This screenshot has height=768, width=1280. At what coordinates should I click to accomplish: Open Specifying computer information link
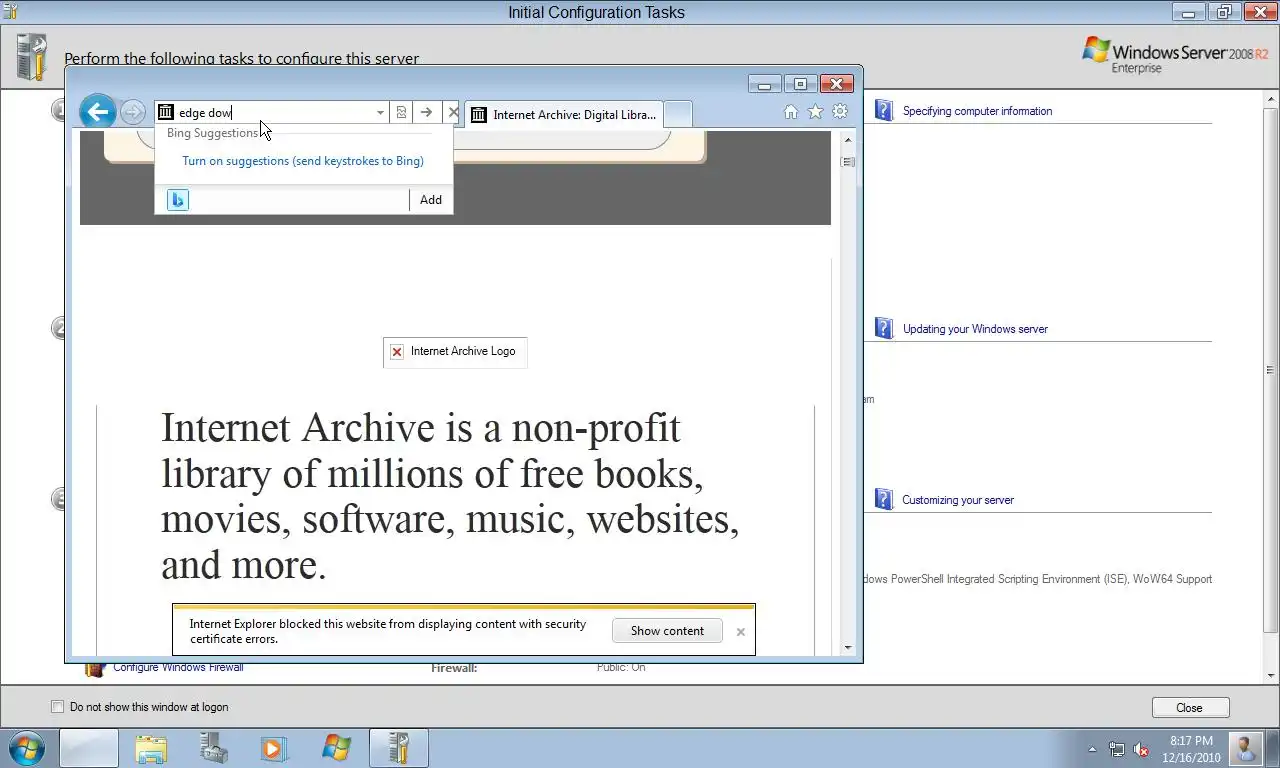[977, 111]
